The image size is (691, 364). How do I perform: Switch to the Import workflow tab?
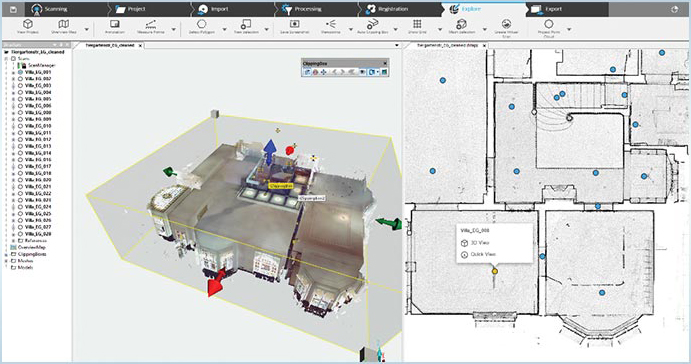click(x=234, y=9)
